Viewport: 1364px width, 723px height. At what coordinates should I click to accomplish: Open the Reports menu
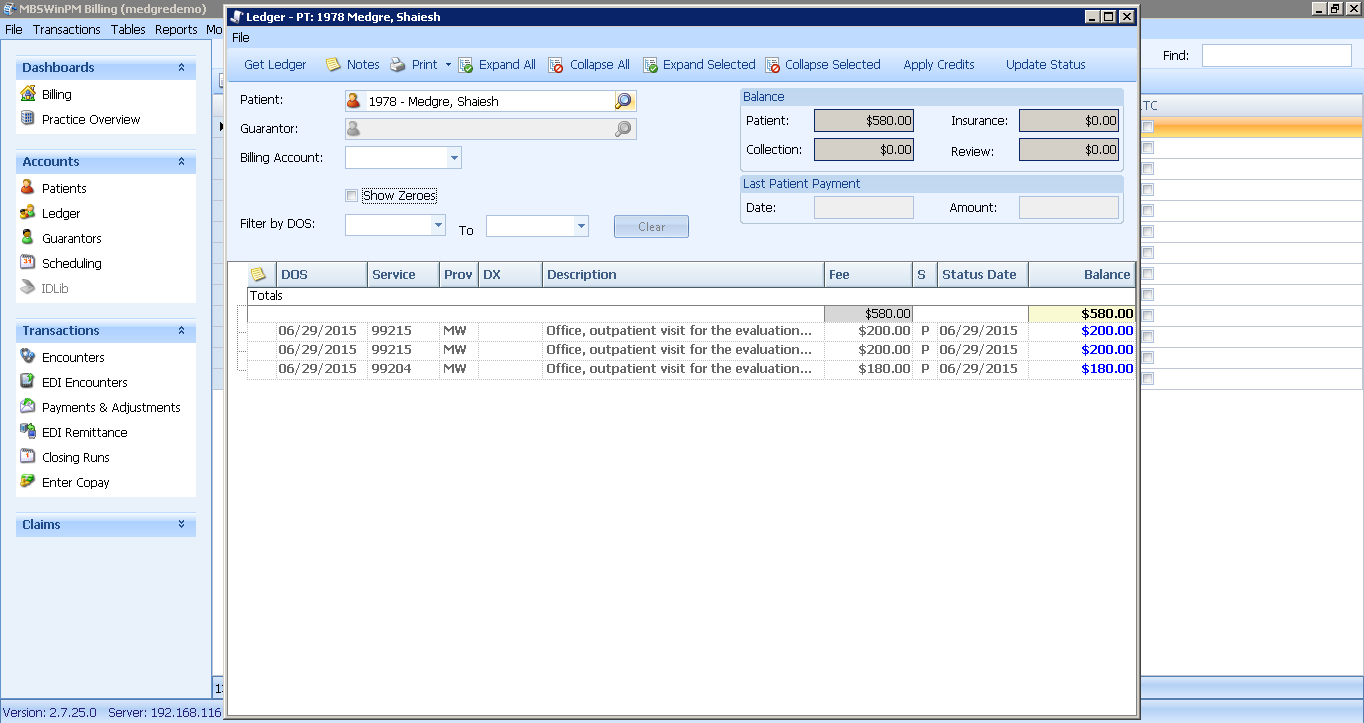click(176, 30)
